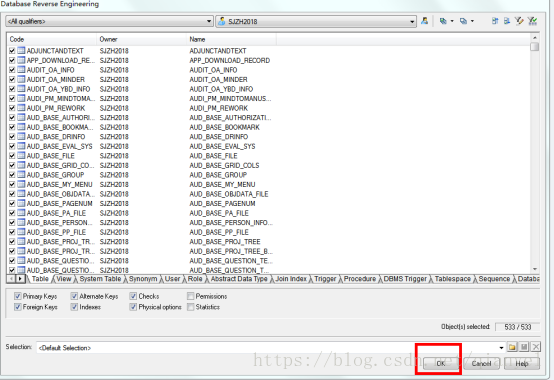
Task: Open the Default Selection dropdown arrow
Action: pos(501,348)
